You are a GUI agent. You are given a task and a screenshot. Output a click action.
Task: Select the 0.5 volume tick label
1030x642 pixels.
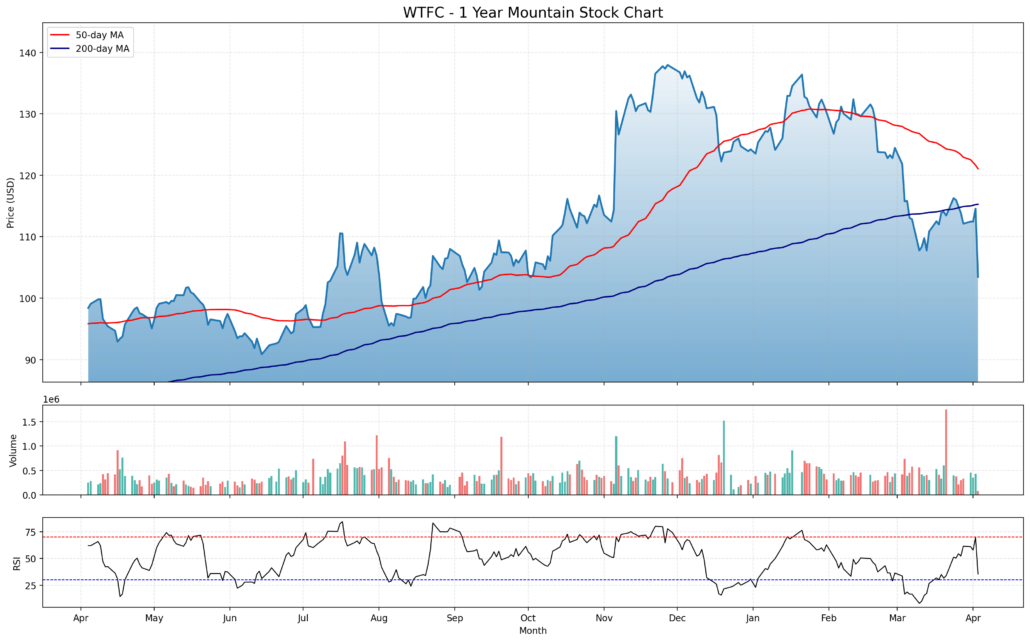[30, 470]
